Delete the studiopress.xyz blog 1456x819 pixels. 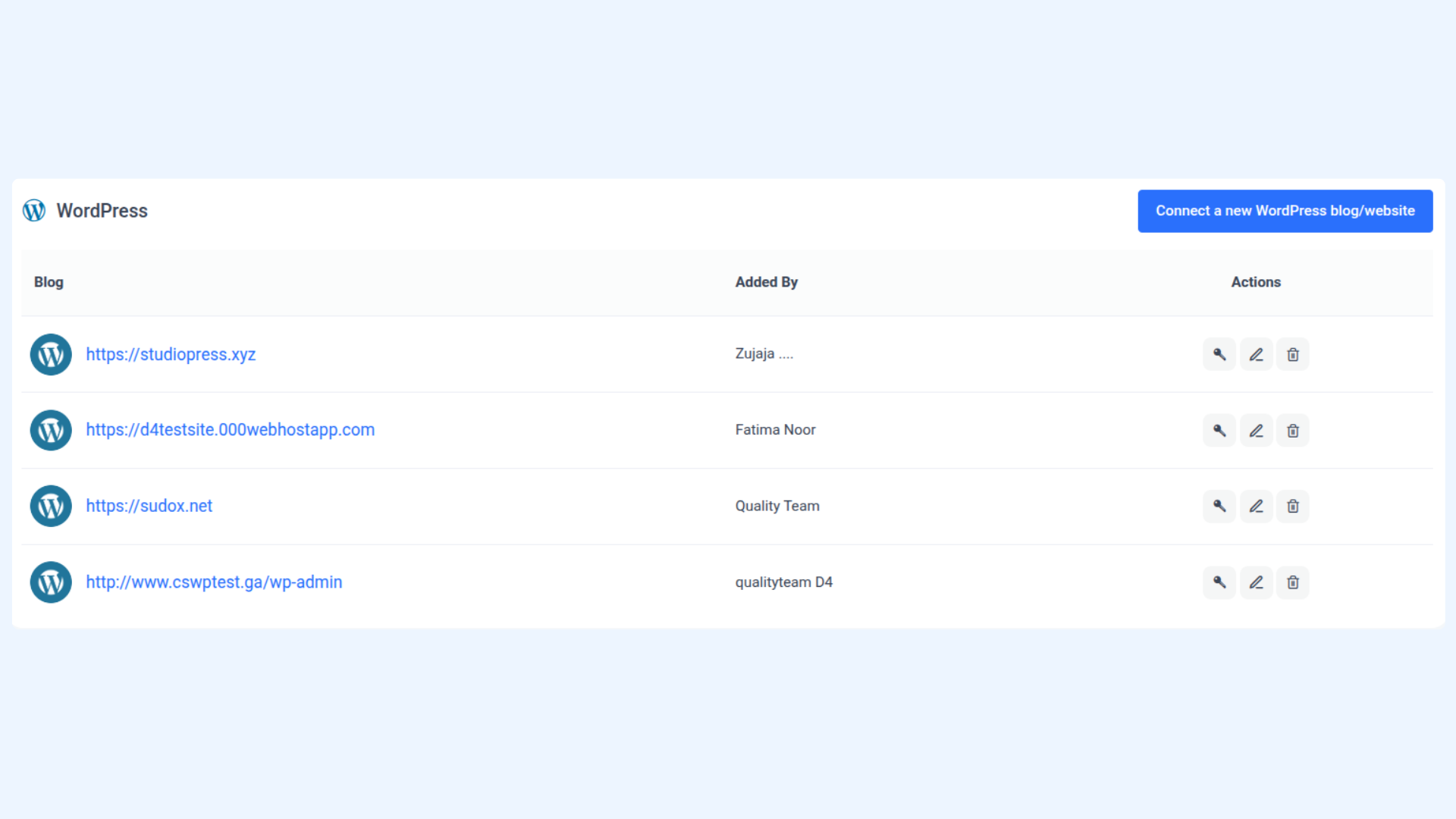[x=1293, y=354]
